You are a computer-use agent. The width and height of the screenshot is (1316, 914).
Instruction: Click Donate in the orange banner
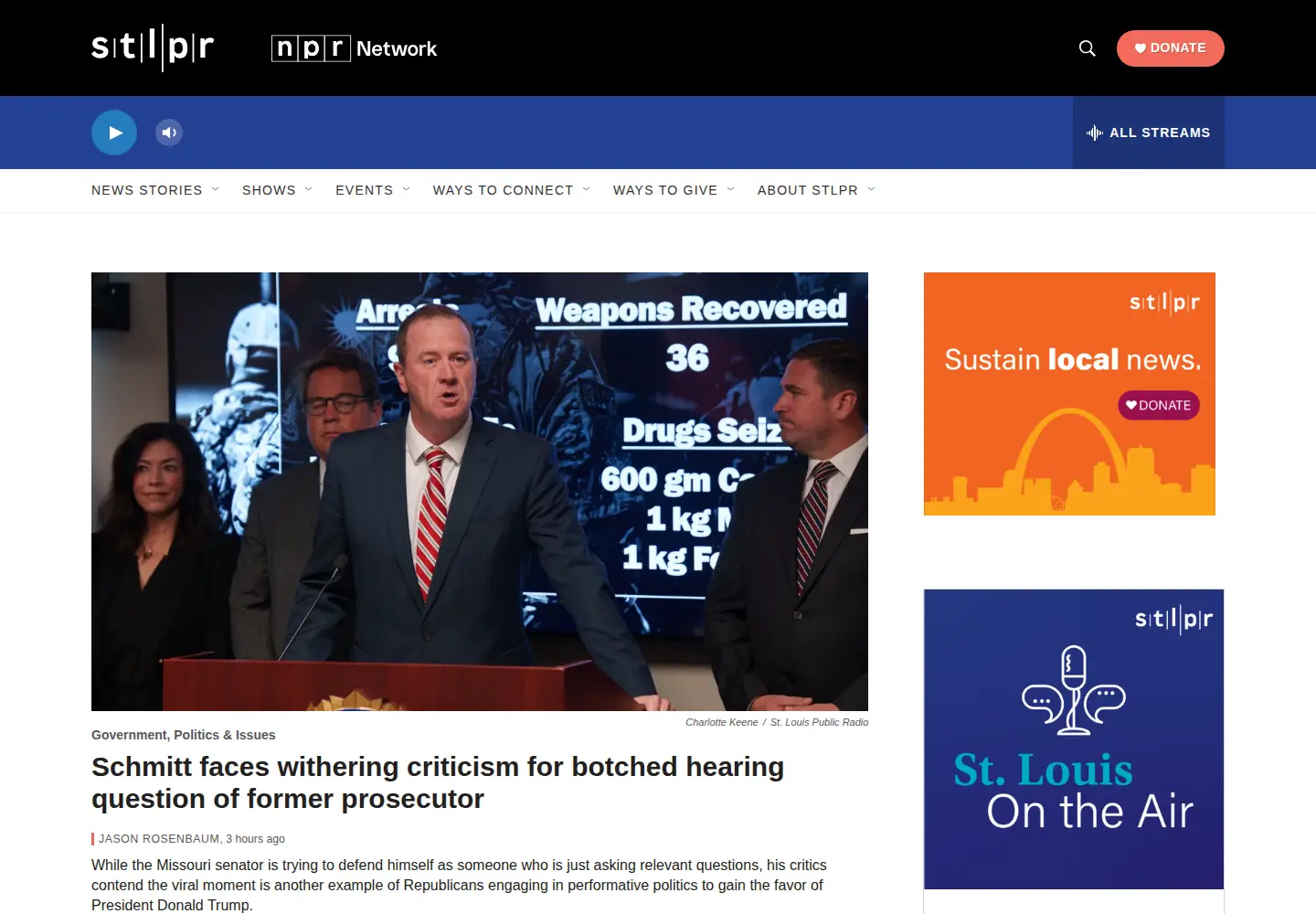coord(1159,405)
